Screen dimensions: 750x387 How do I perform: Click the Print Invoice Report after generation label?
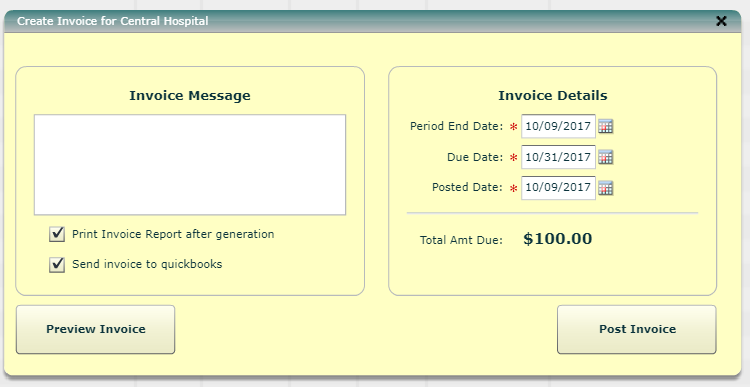tap(173, 234)
